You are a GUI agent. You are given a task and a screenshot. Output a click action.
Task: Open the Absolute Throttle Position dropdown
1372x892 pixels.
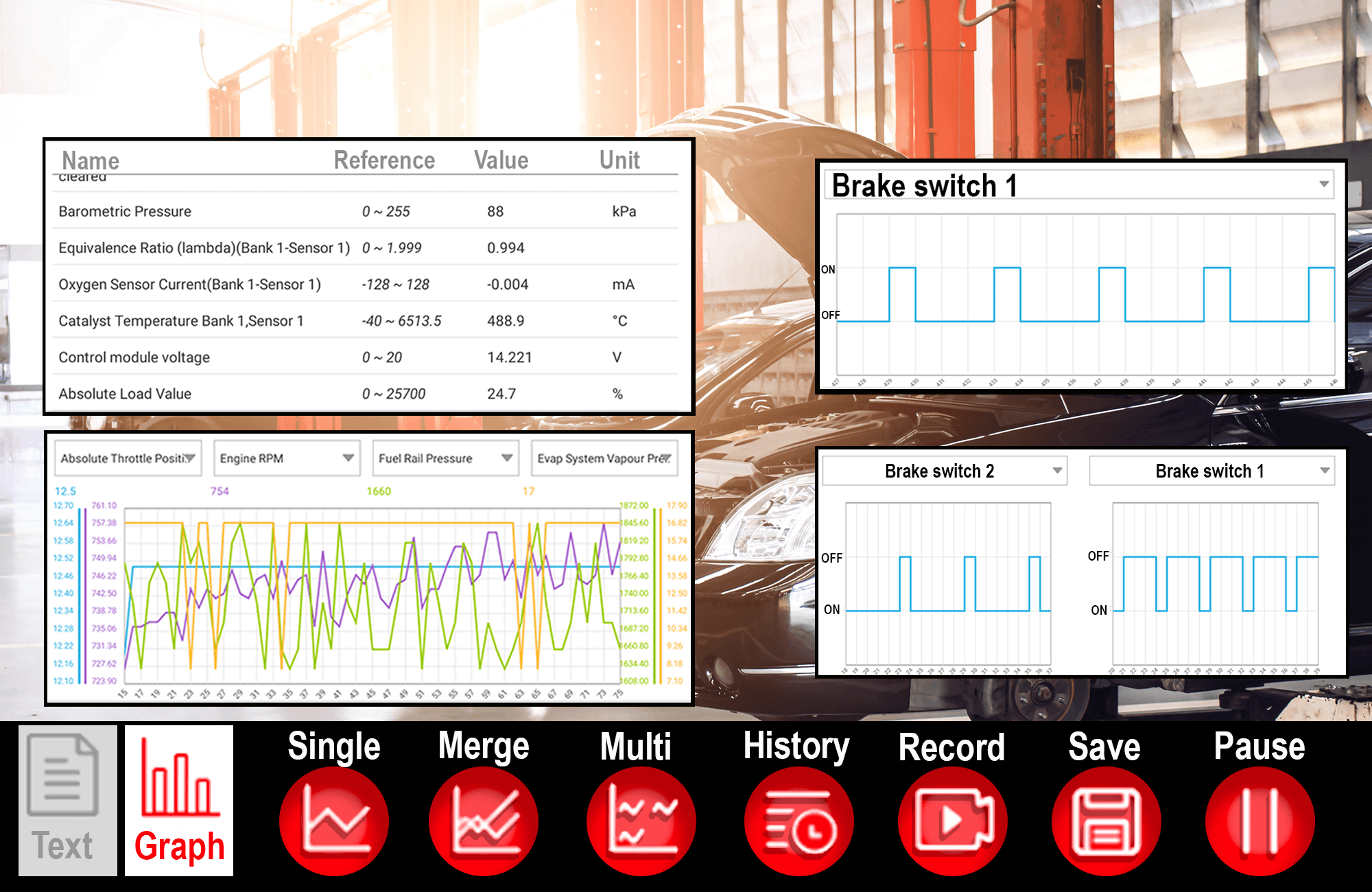click(128, 458)
